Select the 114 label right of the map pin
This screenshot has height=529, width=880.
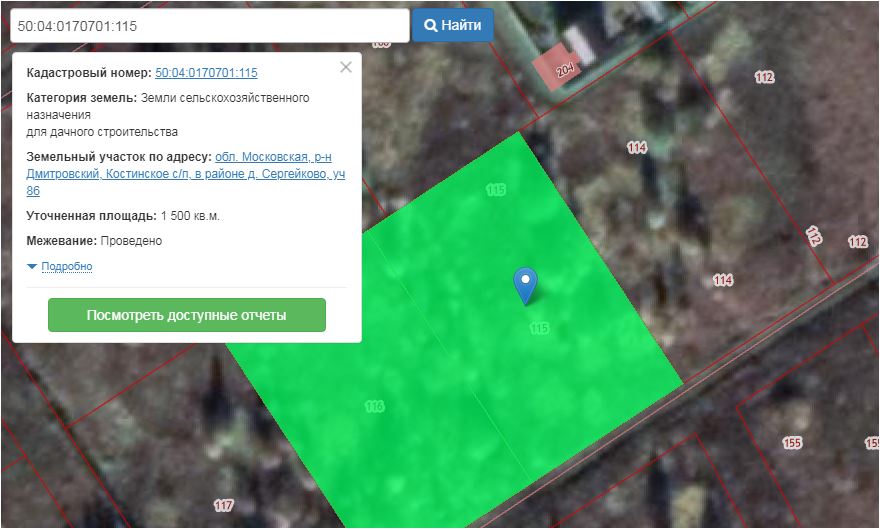click(723, 280)
